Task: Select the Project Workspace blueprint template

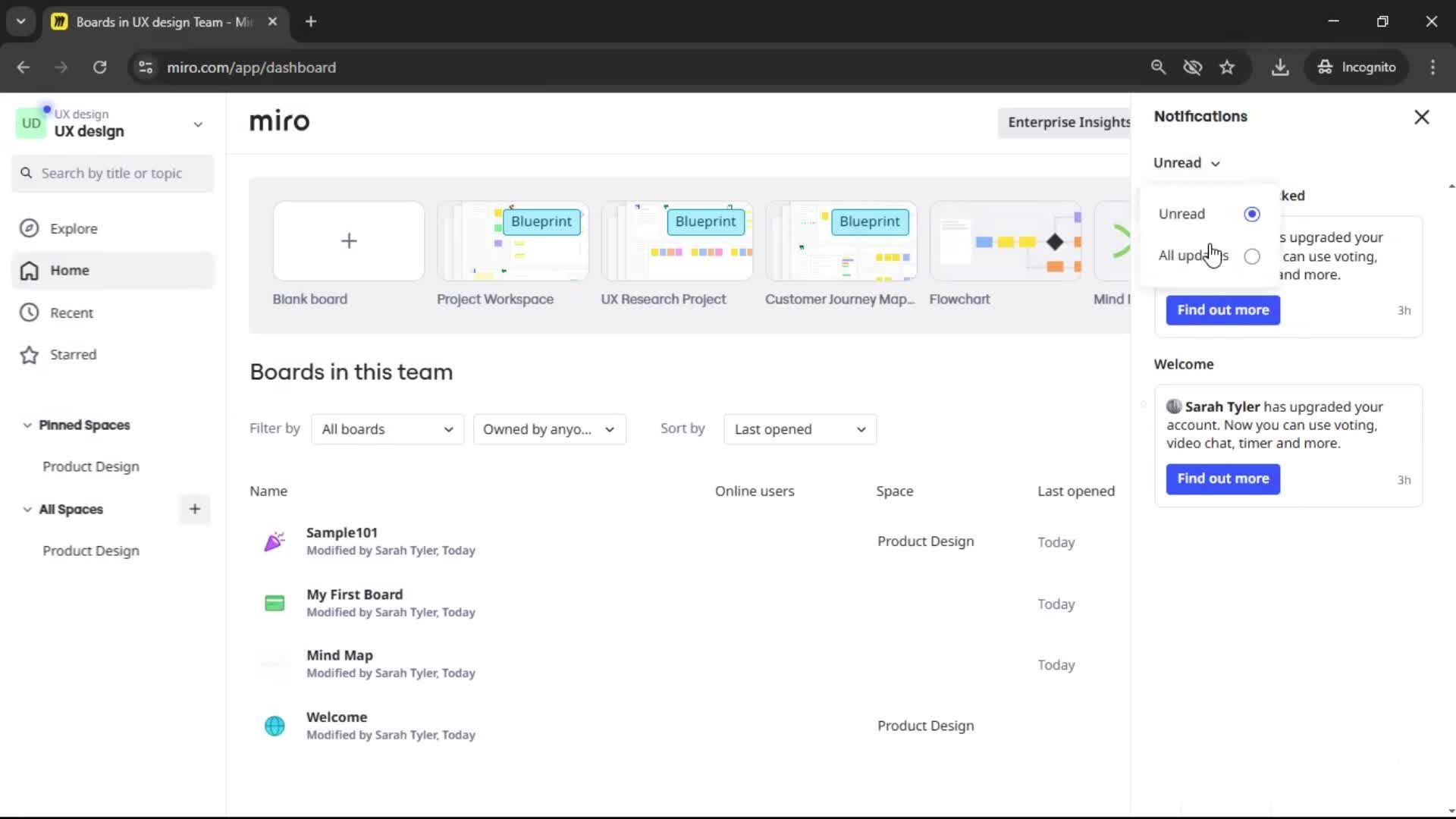Action: tap(513, 241)
